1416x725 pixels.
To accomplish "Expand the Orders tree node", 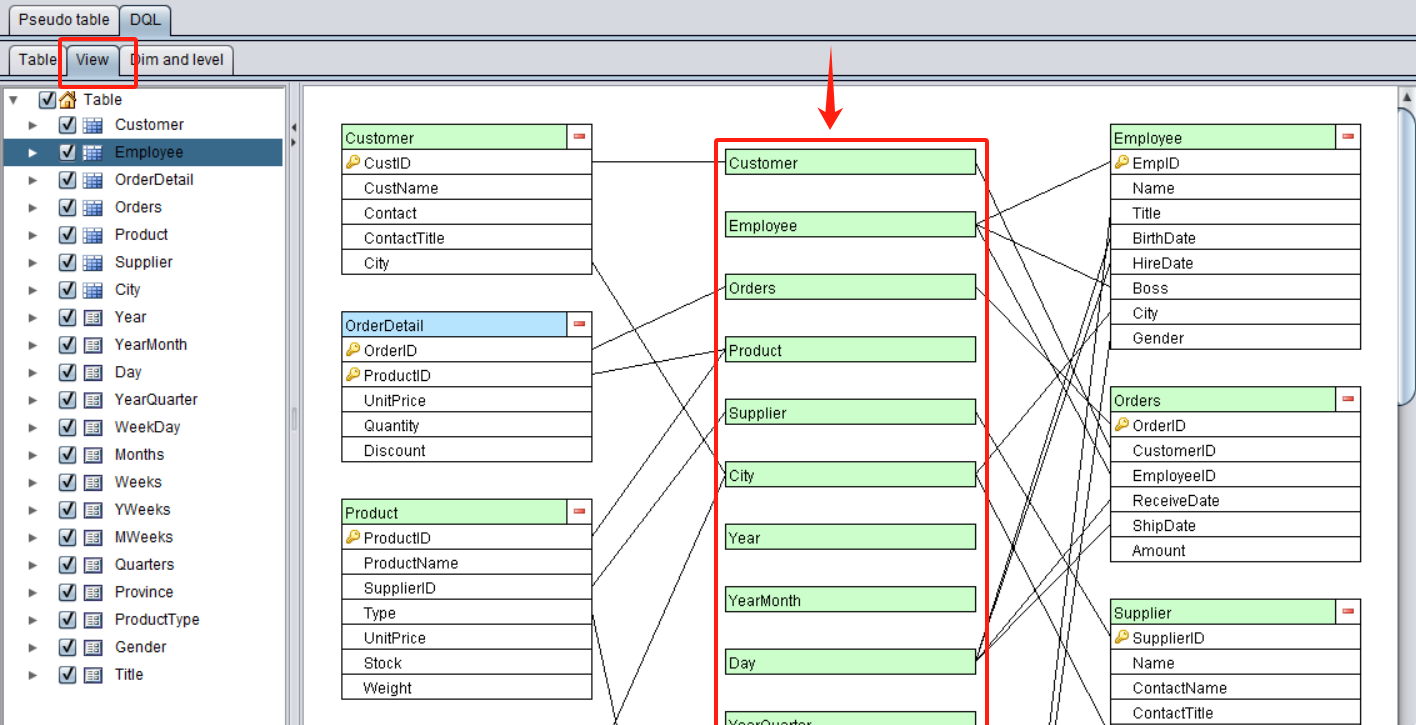I will click(x=32, y=208).
